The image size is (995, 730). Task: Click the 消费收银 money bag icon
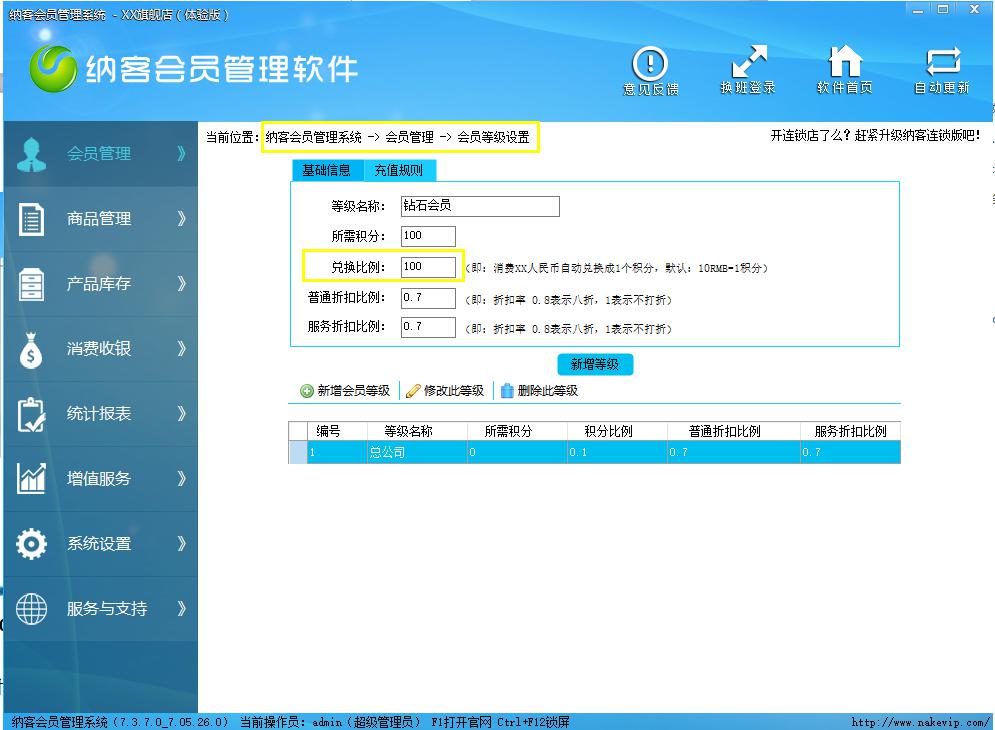(x=32, y=349)
